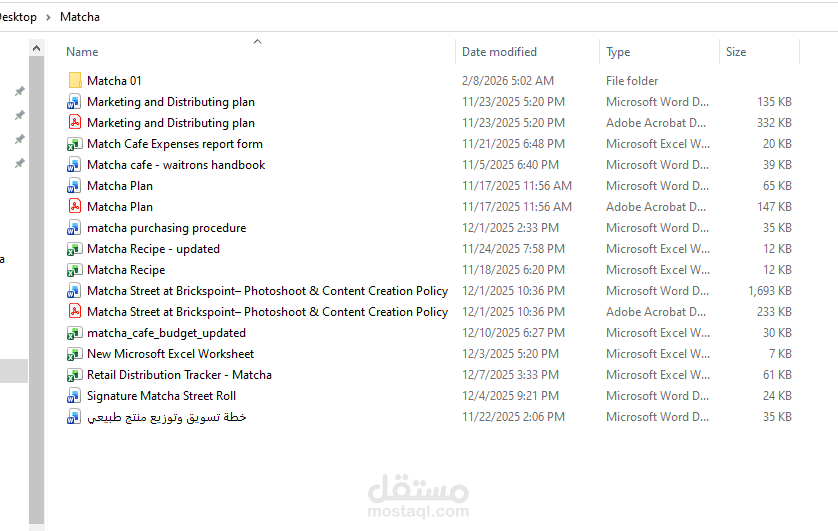Click the 332 KB size value
This screenshot has width=838, height=531.
tap(774, 122)
